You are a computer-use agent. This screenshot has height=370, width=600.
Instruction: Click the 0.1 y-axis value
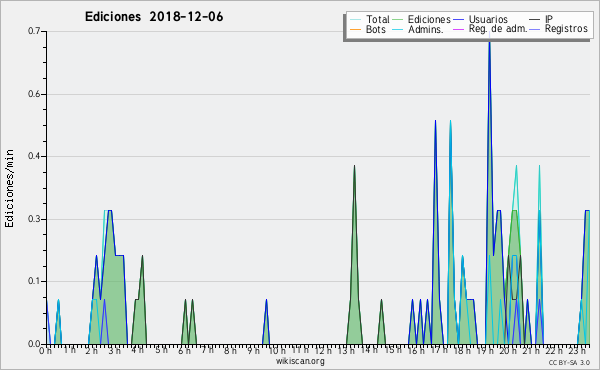pos(34,281)
